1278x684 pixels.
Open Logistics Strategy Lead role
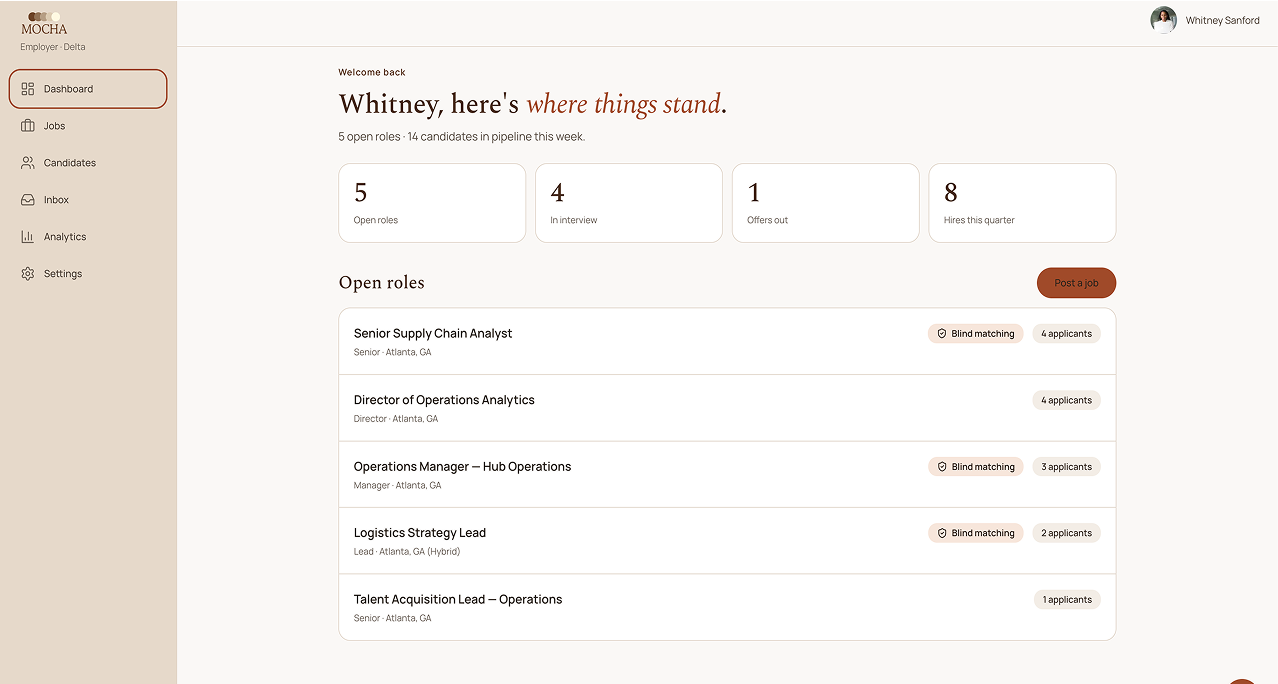[727, 541]
